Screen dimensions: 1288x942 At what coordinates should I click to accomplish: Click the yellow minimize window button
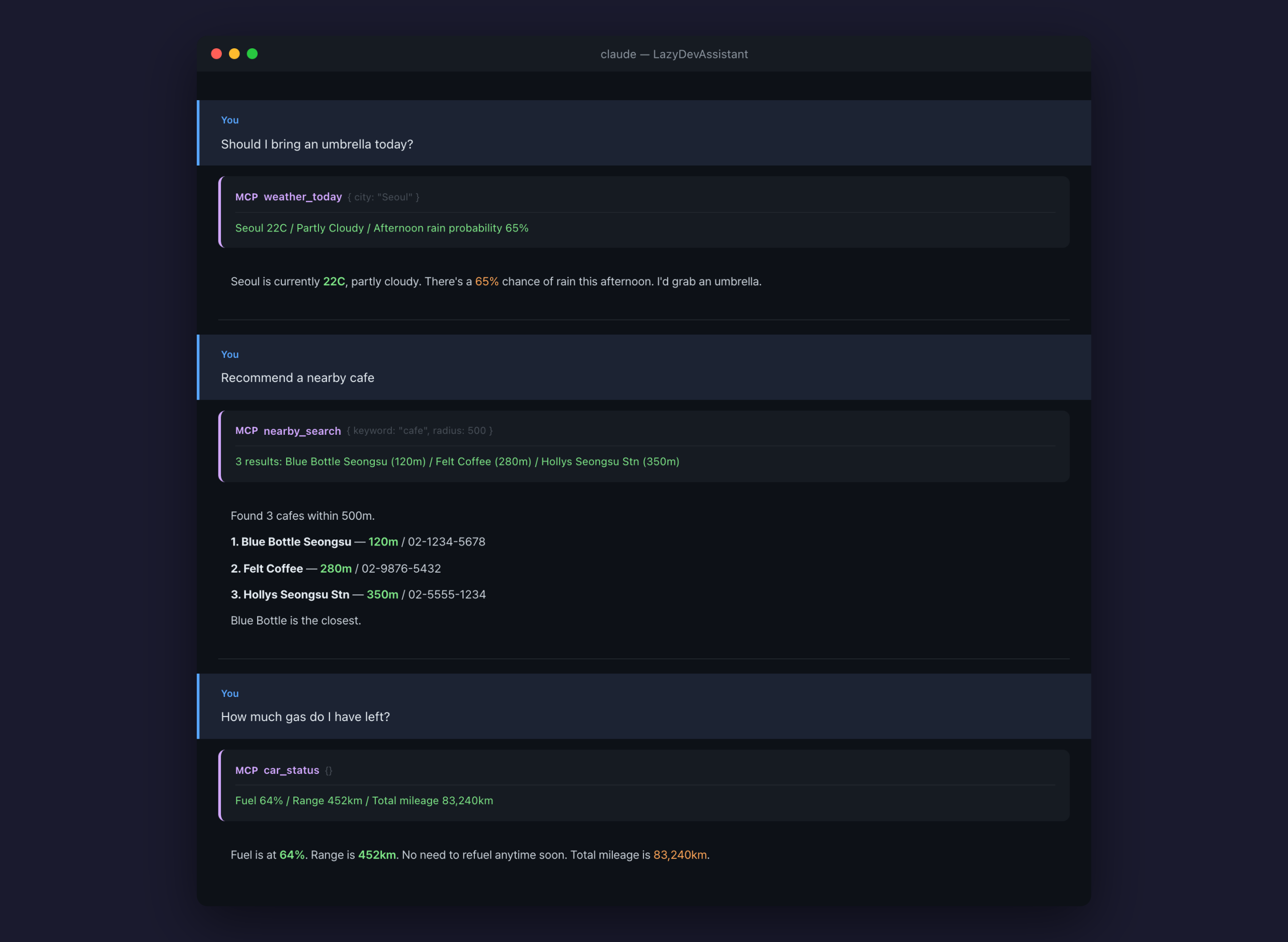click(x=234, y=54)
